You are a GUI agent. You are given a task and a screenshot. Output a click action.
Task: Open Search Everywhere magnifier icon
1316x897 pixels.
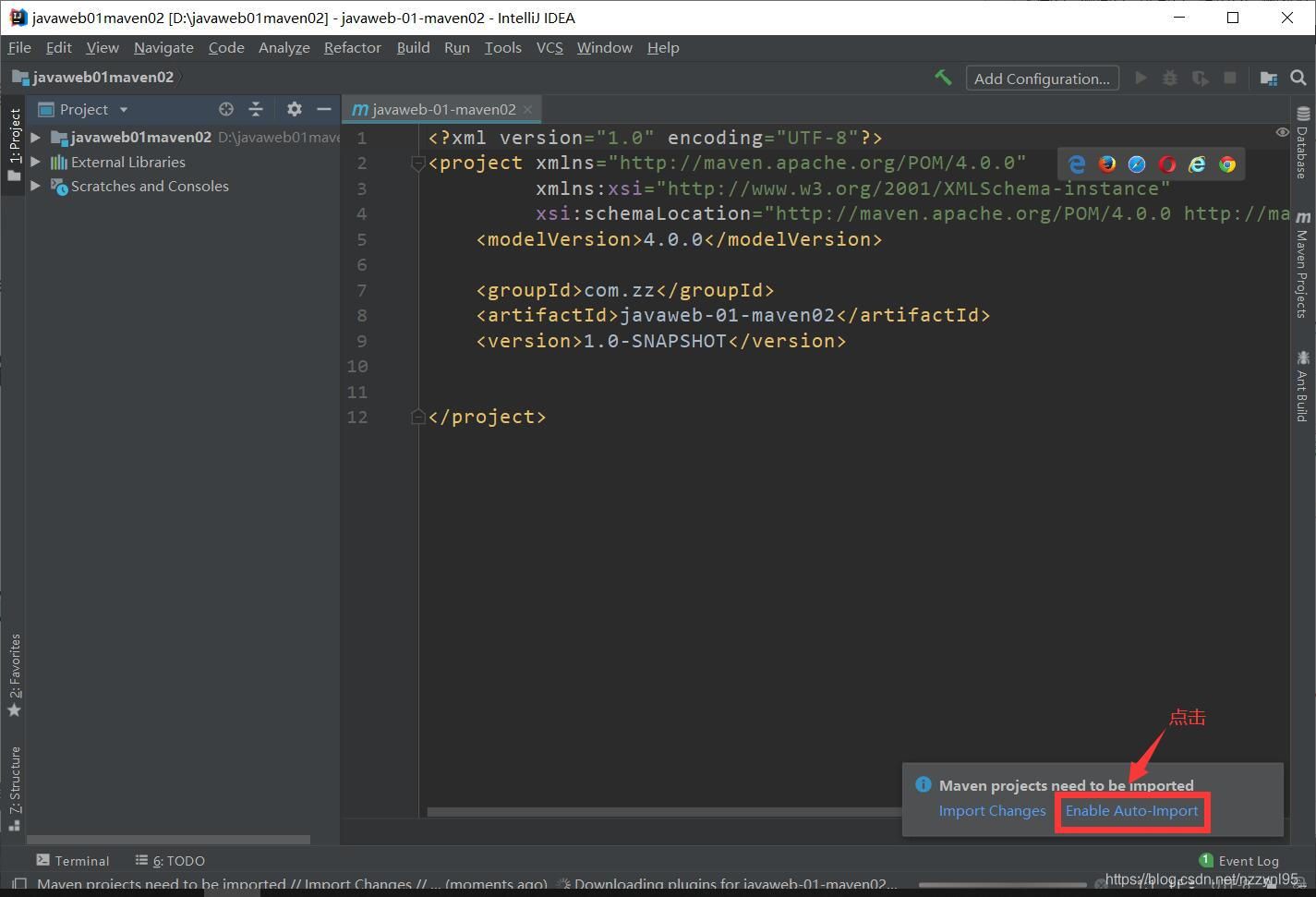[1298, 79]
